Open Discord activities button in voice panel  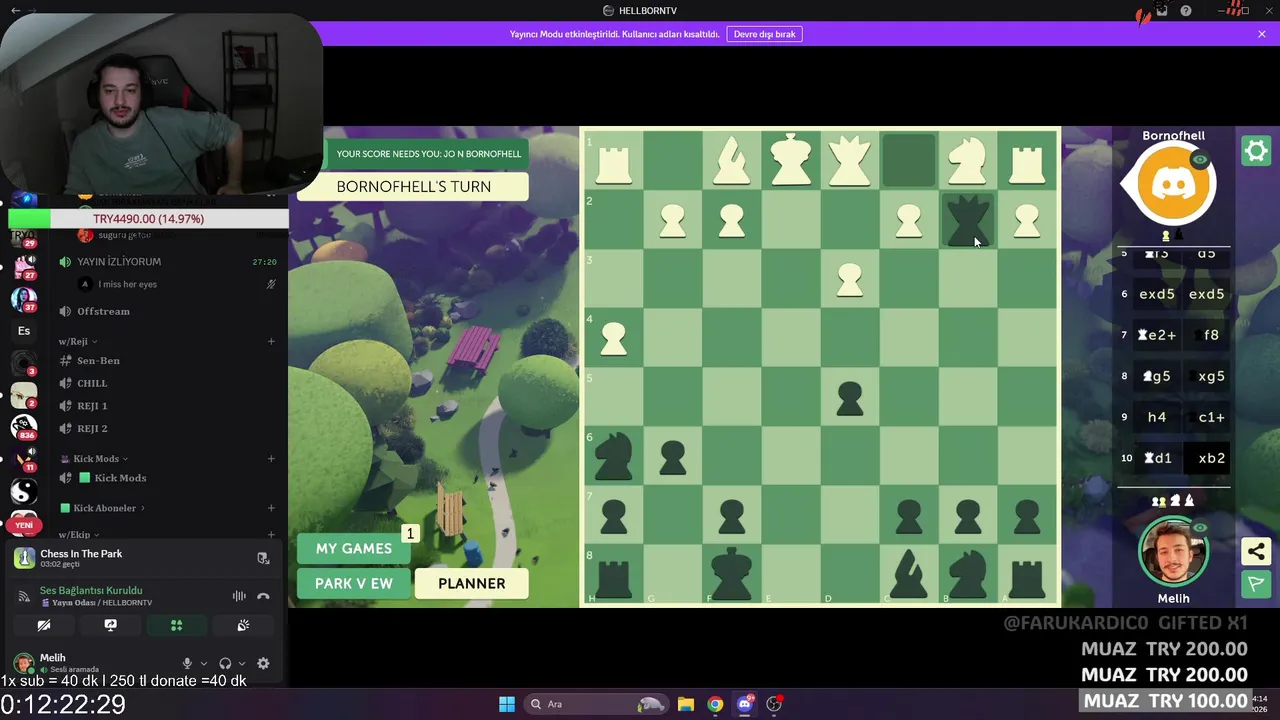tap(176, 625)
